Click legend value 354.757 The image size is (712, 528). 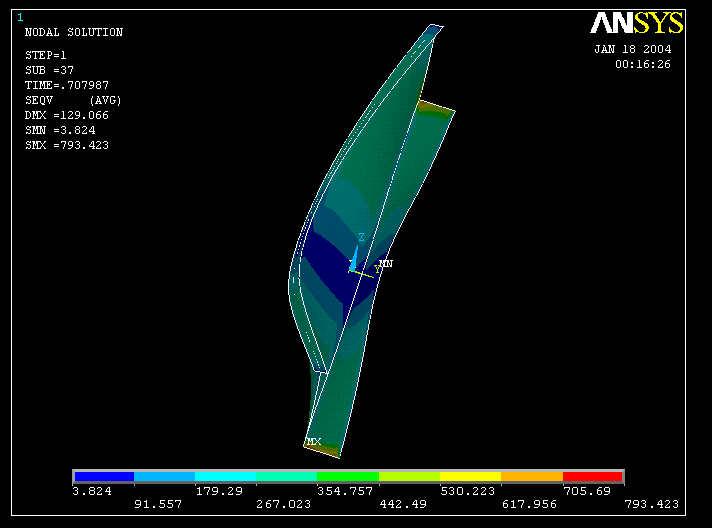[345, 491]
